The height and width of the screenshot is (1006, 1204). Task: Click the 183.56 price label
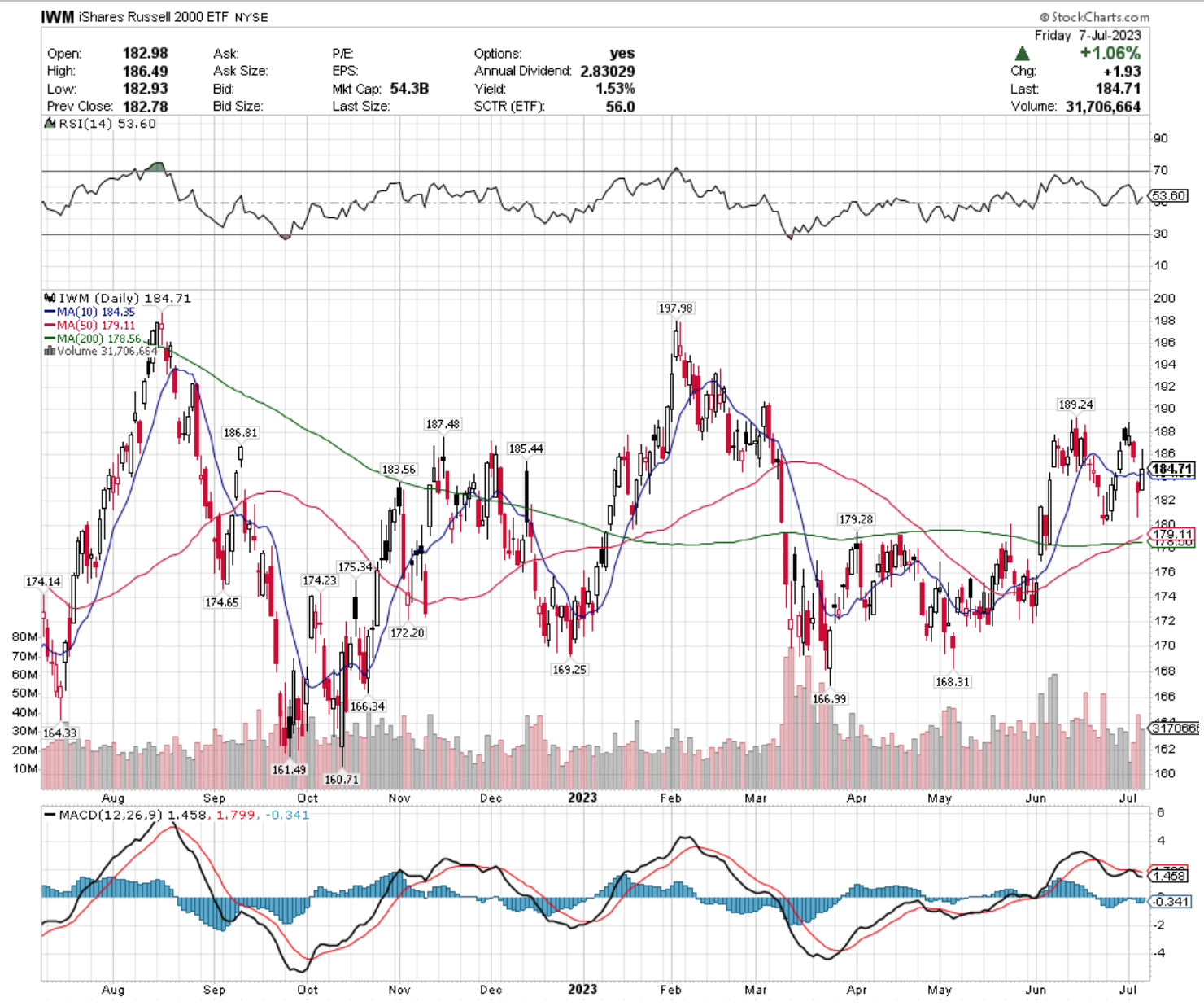[x=399, y=470]
